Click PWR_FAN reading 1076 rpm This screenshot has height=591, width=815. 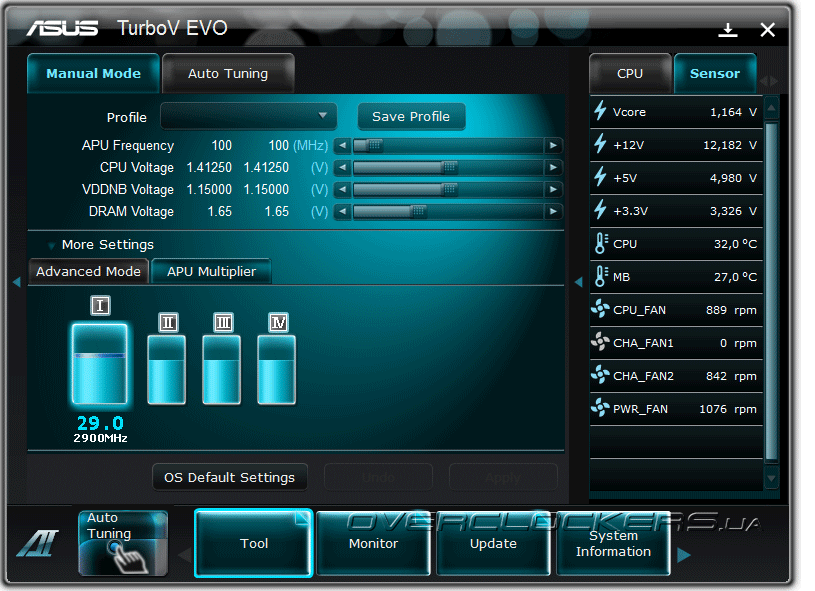[728, 409]
